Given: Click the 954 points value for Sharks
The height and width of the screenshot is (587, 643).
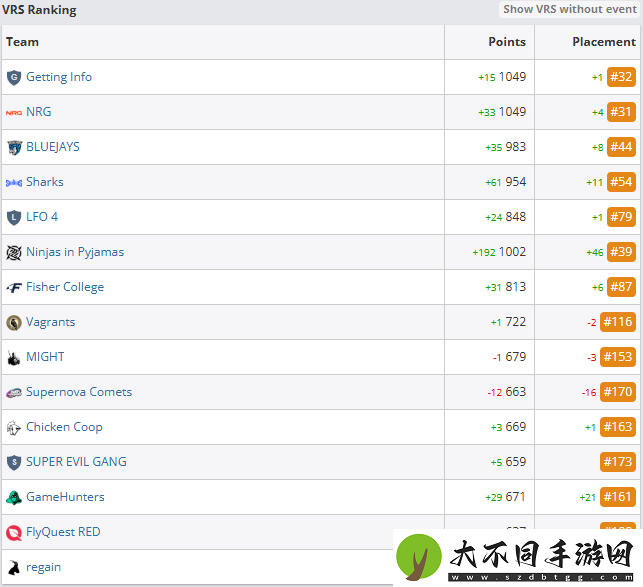Looking at the screenshot, I should pos(516,182).
